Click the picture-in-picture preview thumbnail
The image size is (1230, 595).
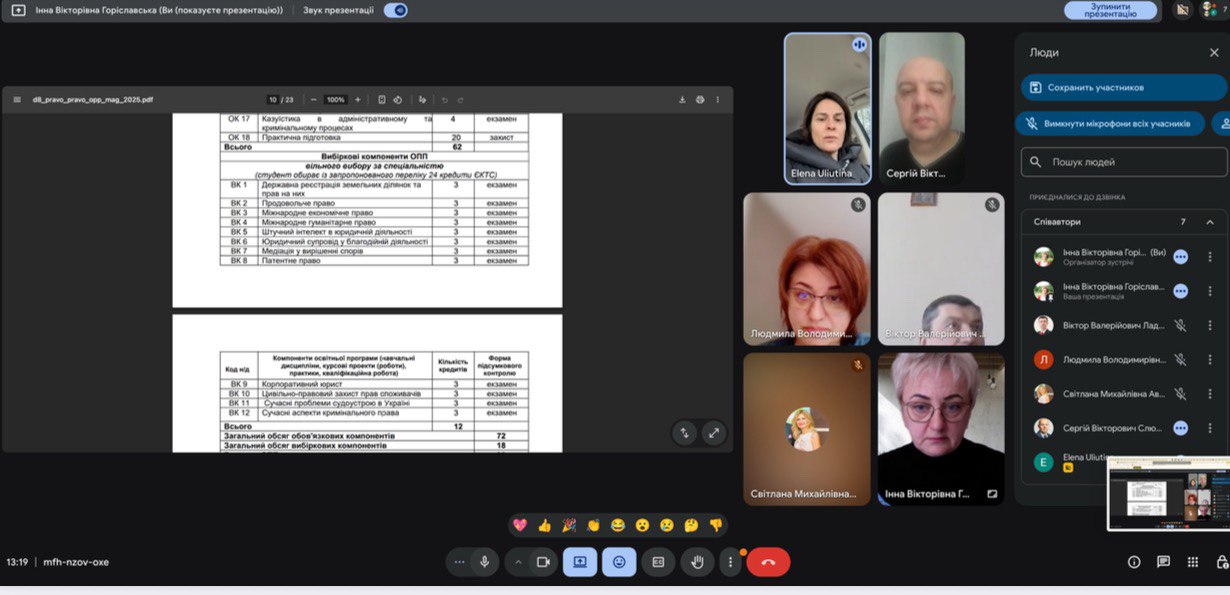coord(1168,494)
